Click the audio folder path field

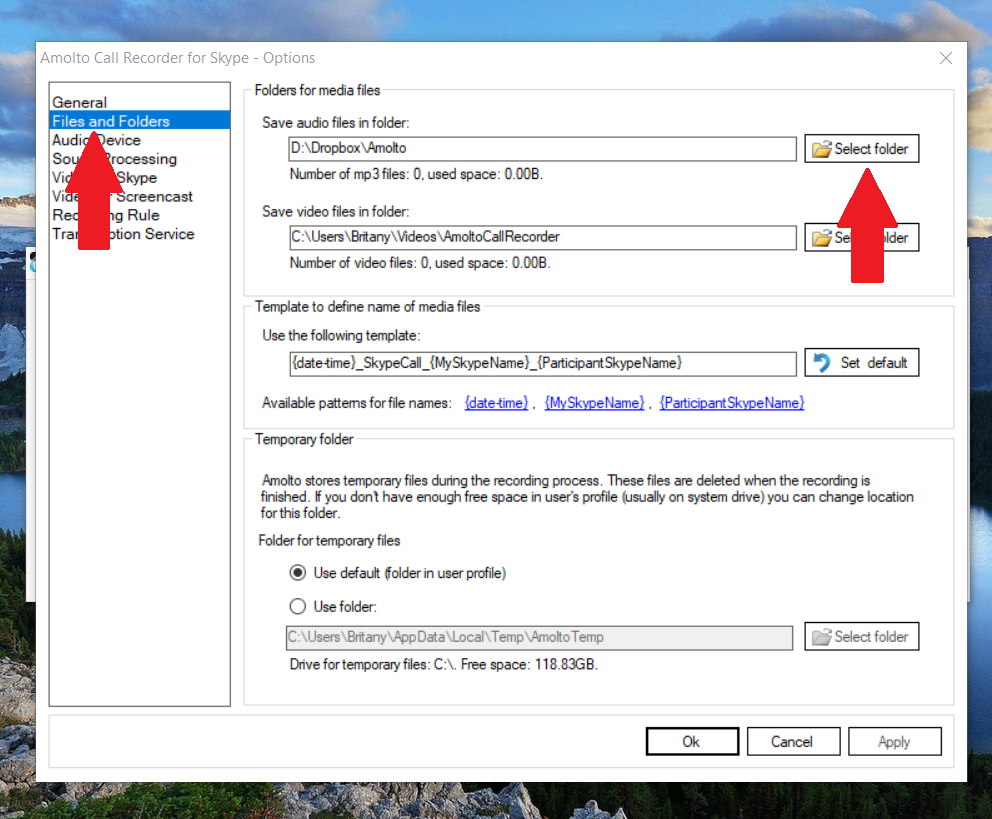coord(542,149)
